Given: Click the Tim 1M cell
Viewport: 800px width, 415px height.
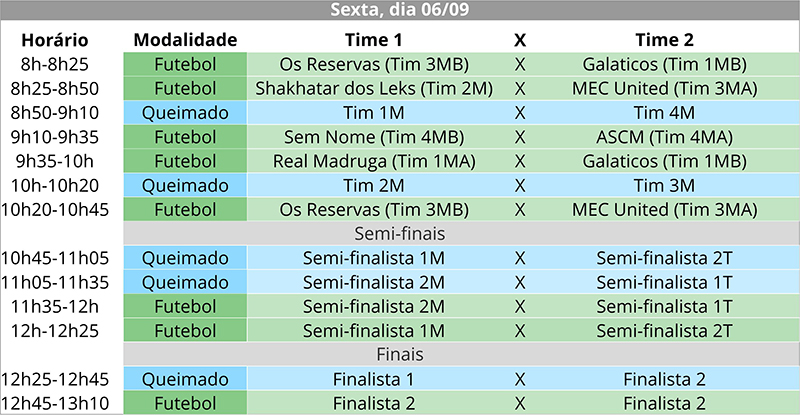Looking at the screenshot, I should [373, 112].
